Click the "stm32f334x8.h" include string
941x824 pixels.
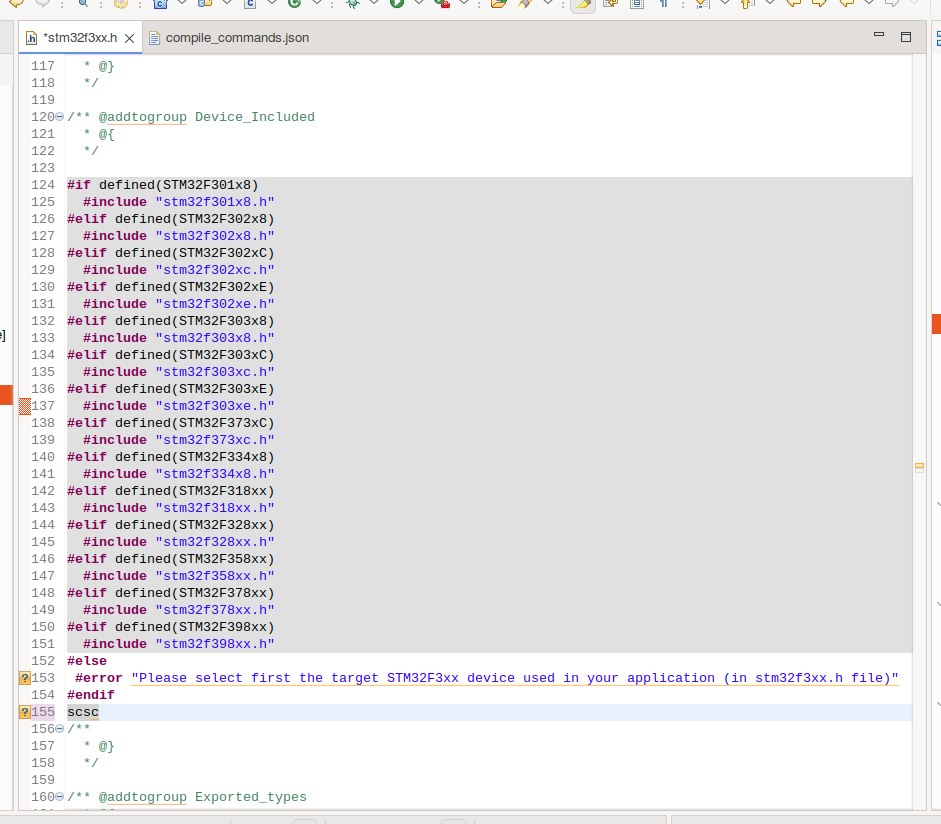click(215, 474)
